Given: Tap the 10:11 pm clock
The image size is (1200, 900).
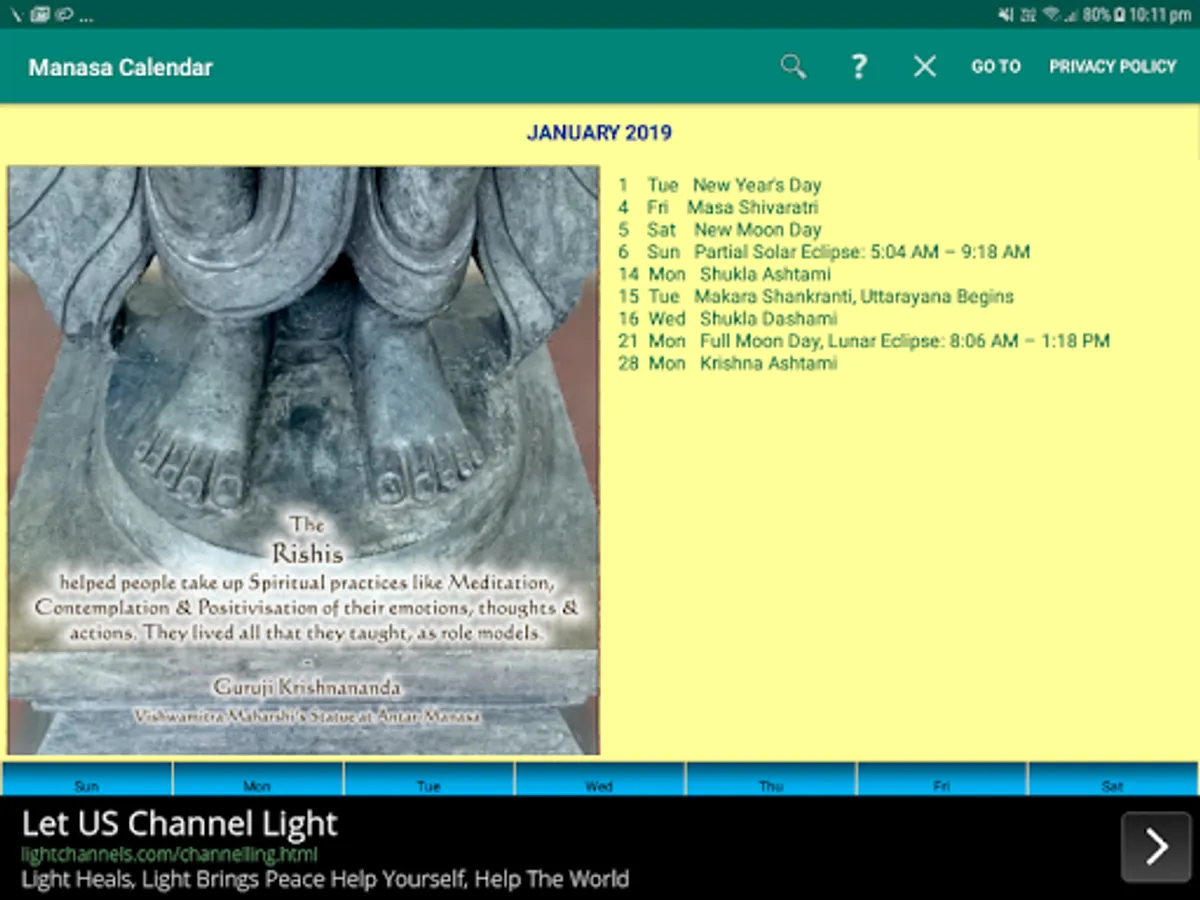Looking at the screenshot, I should pos(1159,15).
